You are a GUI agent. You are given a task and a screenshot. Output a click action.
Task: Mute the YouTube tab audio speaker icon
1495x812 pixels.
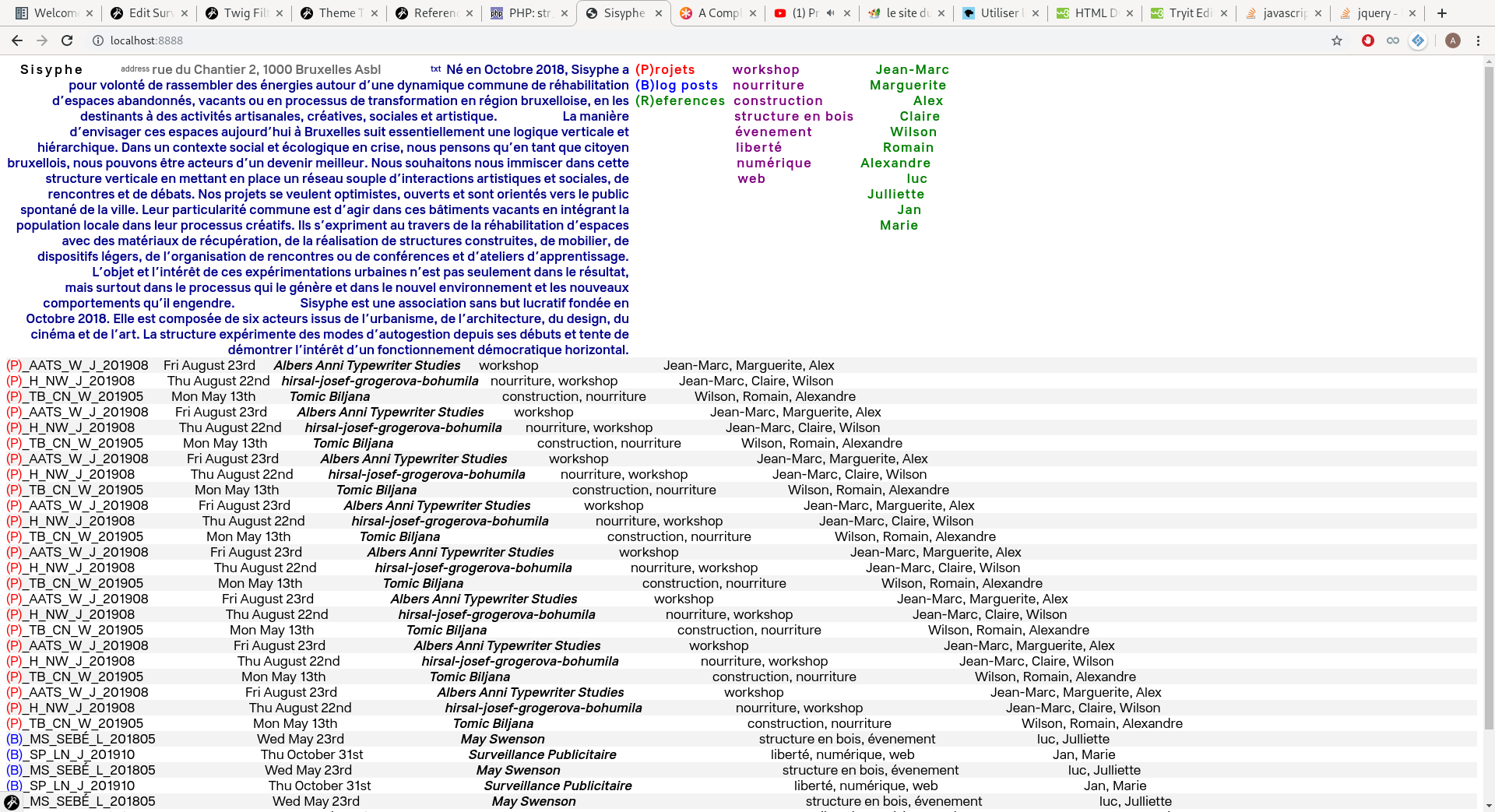click(830, 13)
